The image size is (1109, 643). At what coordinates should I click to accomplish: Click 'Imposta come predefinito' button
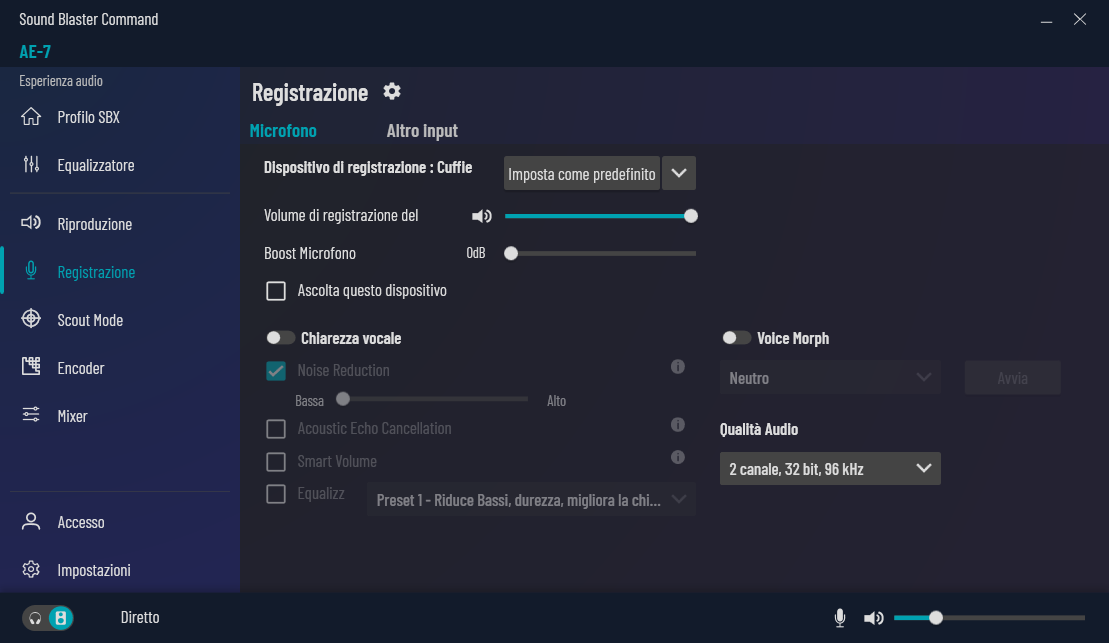581,174
